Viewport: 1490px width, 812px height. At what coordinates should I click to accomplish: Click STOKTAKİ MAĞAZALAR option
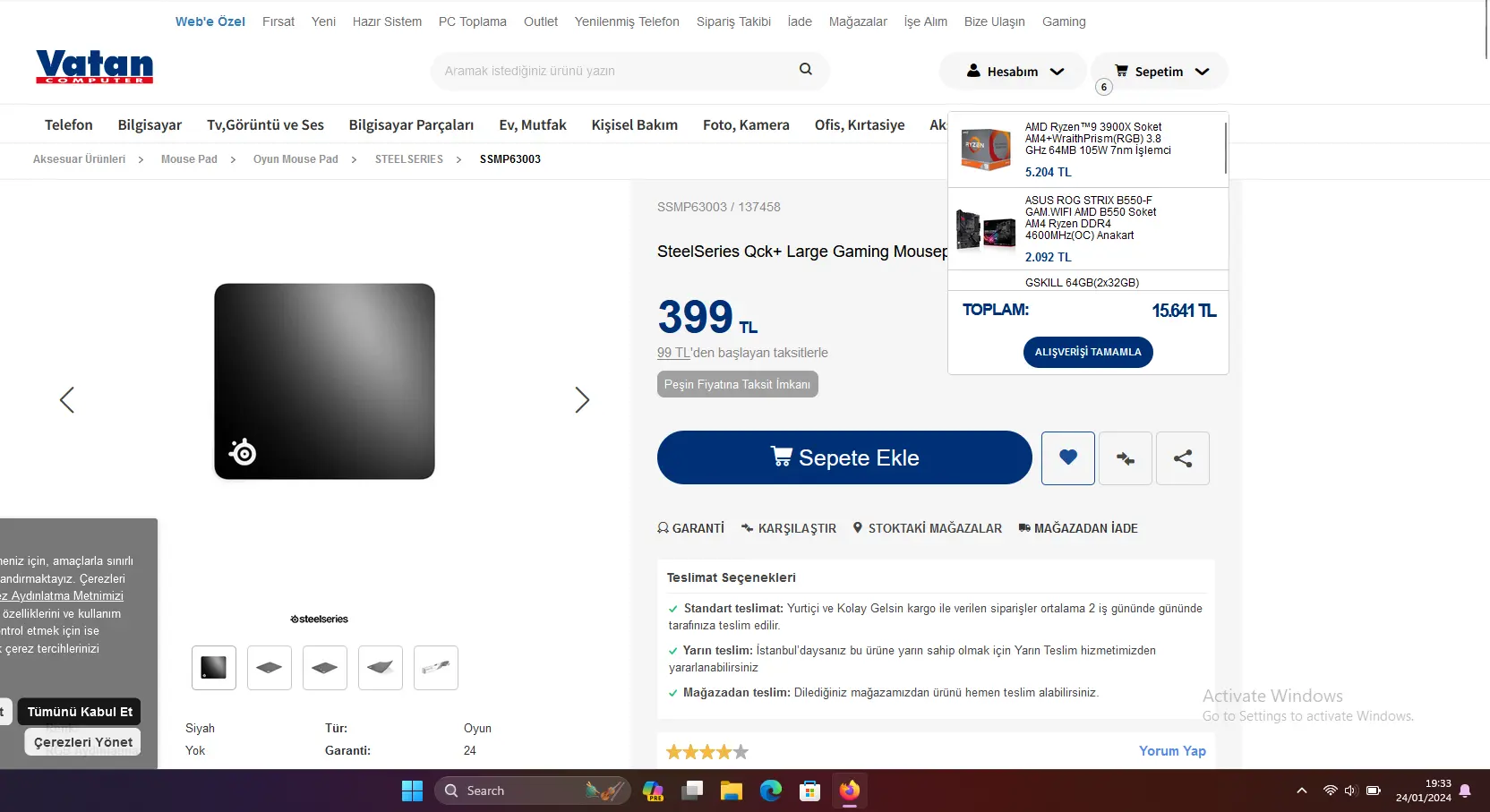pos(927,528)
